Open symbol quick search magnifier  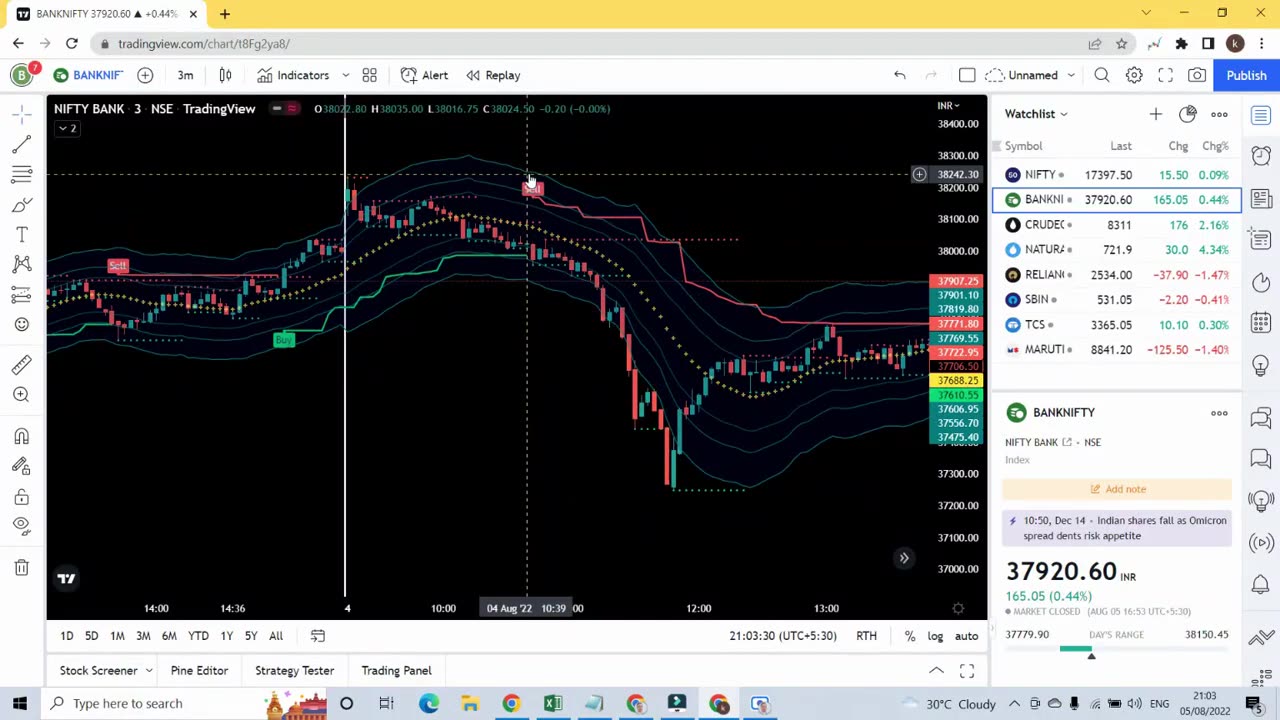point(1101,75)
